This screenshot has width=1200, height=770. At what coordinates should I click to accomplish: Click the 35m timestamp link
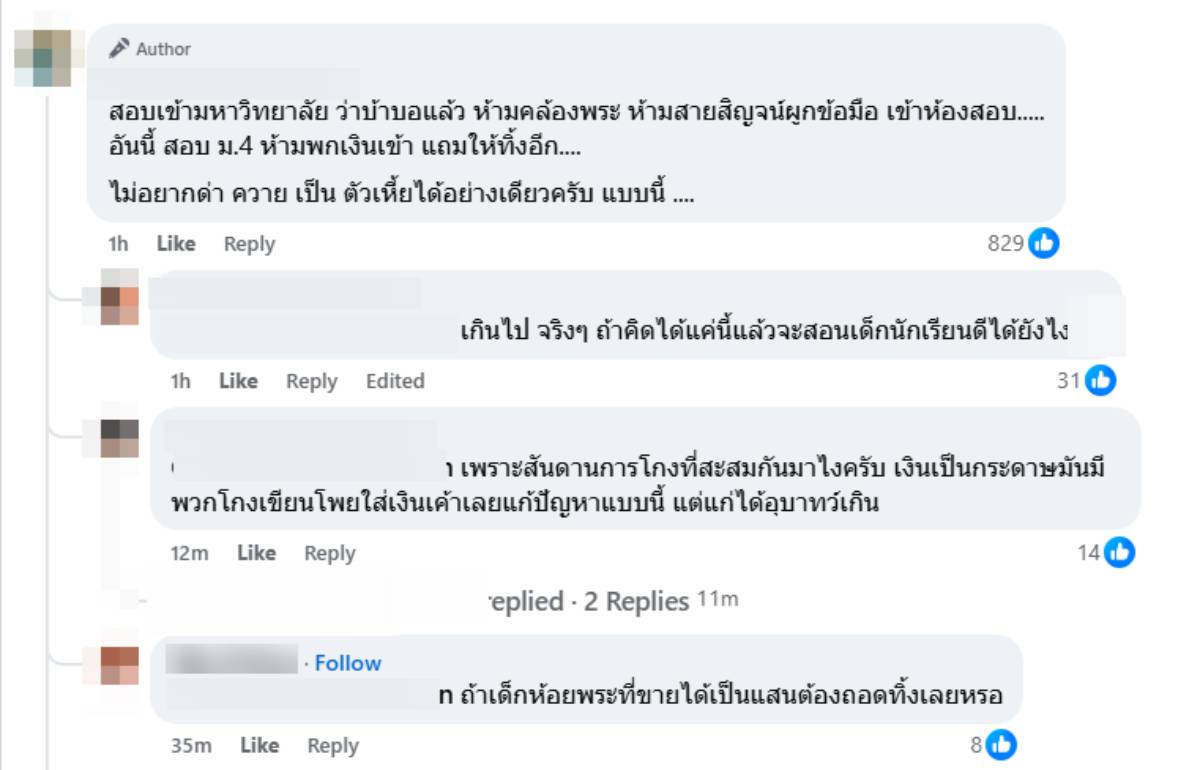[189, 745]
